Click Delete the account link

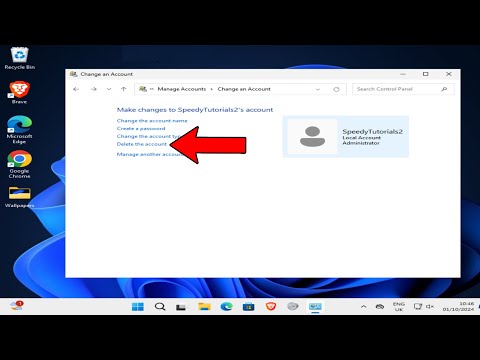(x=142, y=144)
